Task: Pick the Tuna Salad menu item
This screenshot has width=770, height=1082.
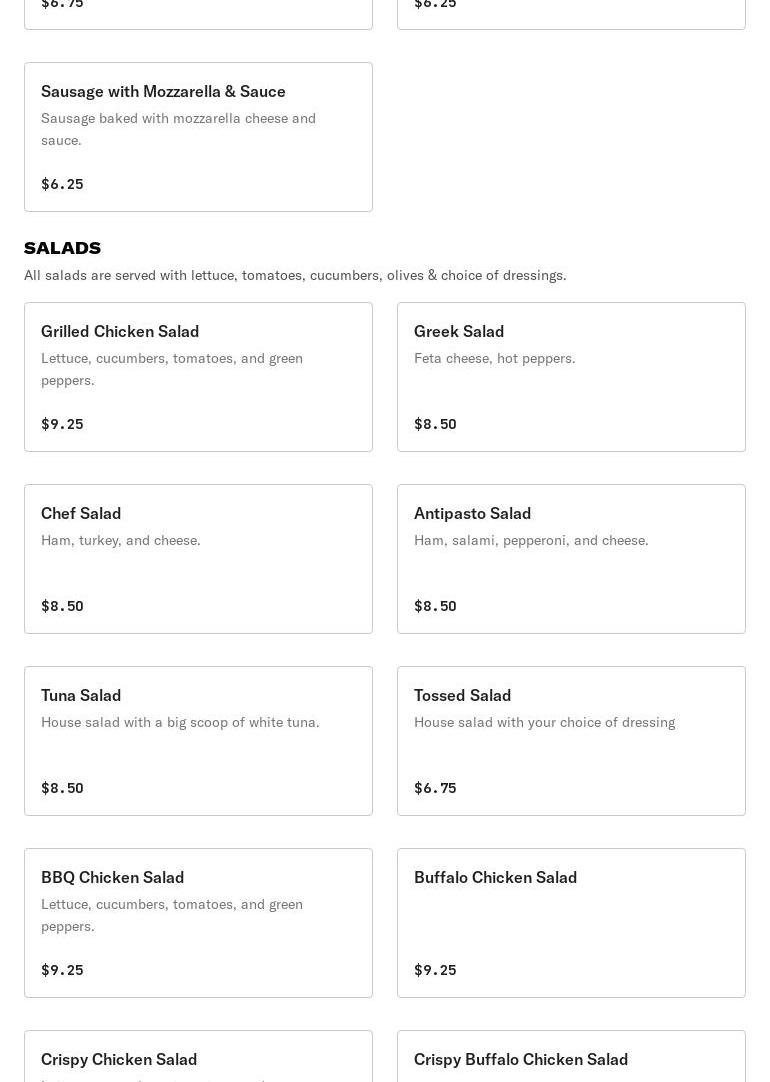Action: point(198,741)
